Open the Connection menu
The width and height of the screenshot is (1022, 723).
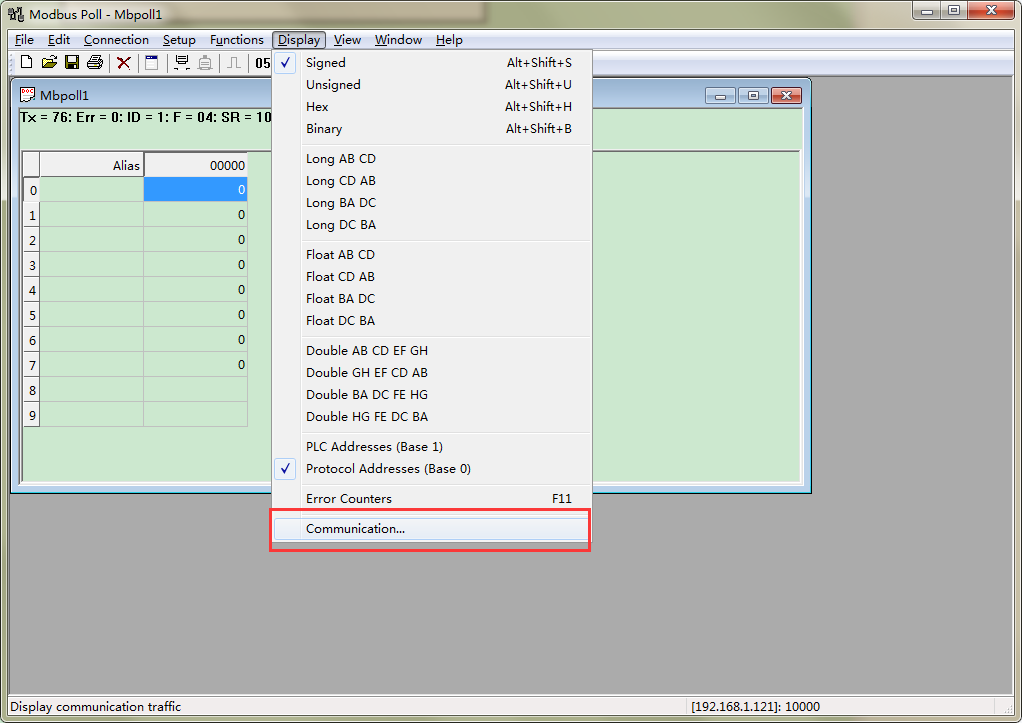pyautogui.click(x=116, y=40)
